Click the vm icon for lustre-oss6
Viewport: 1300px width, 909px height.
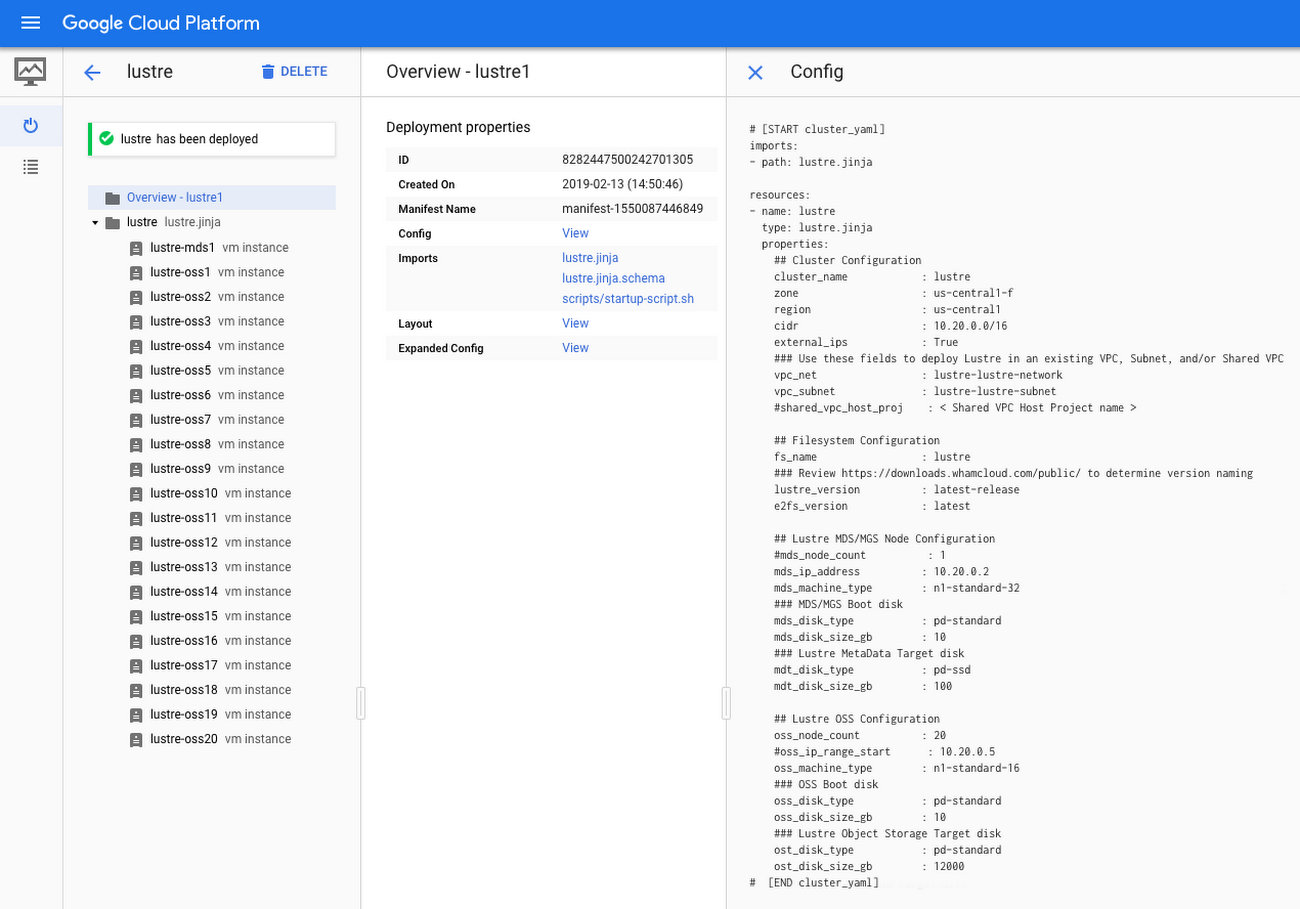(136, 395)
